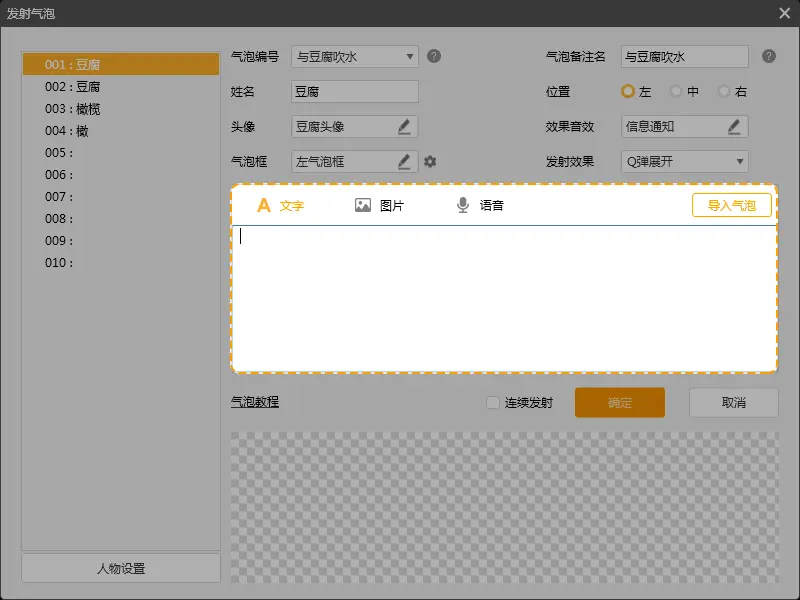The width and height of the screenshot is (800, 600).
Task: Click the 导入气泡 button
Action: 731,205
